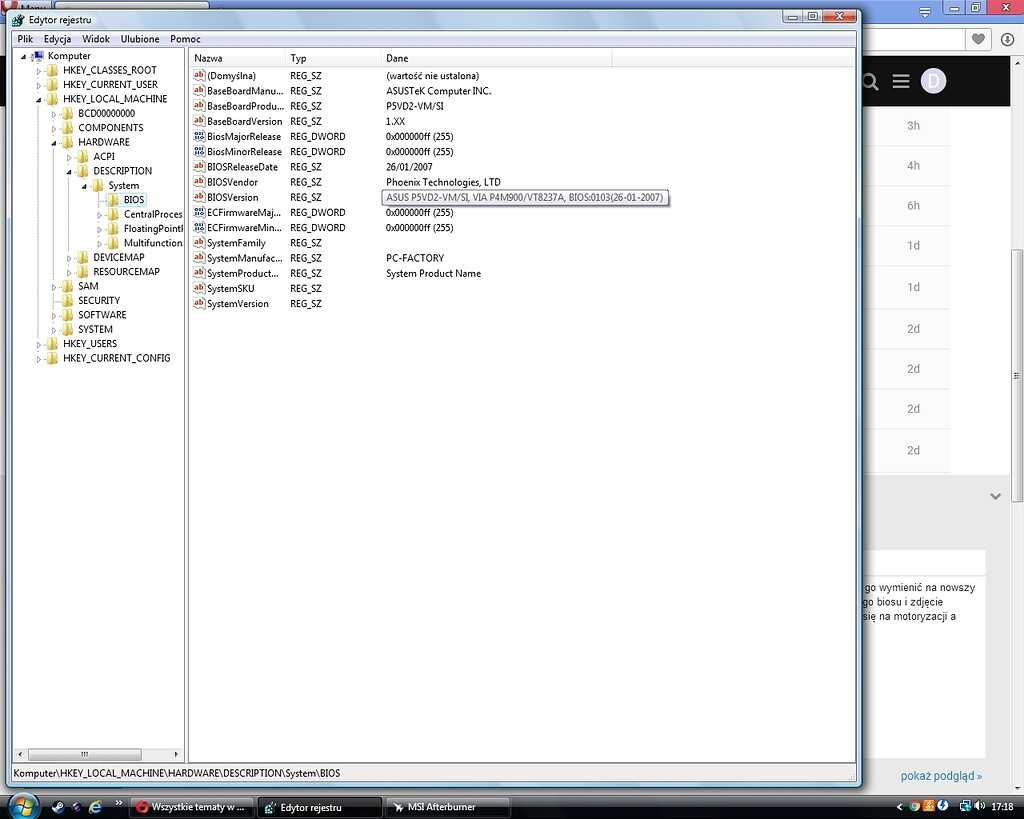Click the BiosMajorRelease DWORD value icon
This screenshot has height=819, width=1024.
coord(199,136)
